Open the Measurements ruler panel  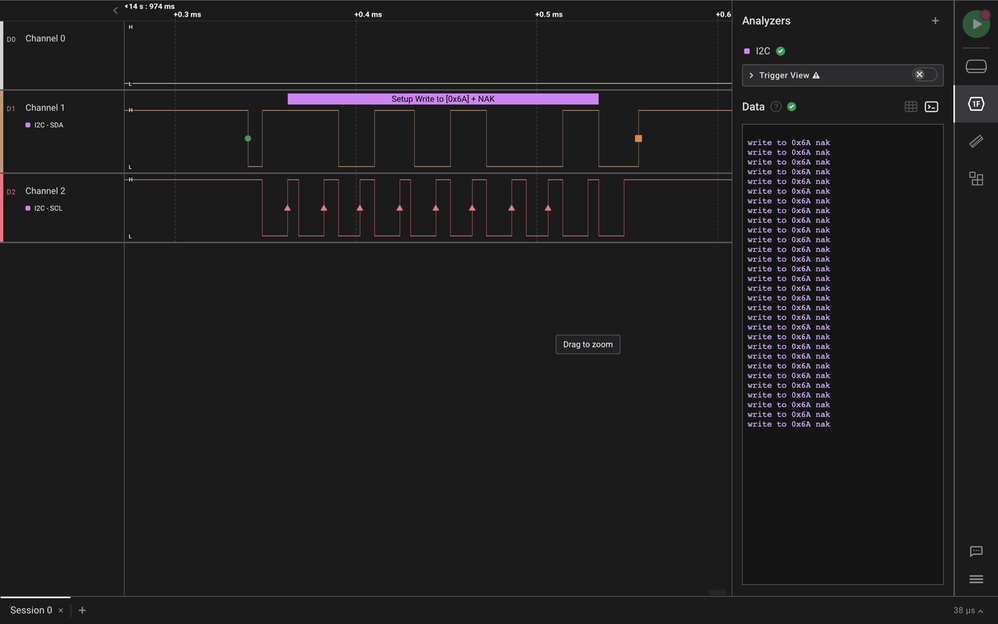[x=976, y=141]
